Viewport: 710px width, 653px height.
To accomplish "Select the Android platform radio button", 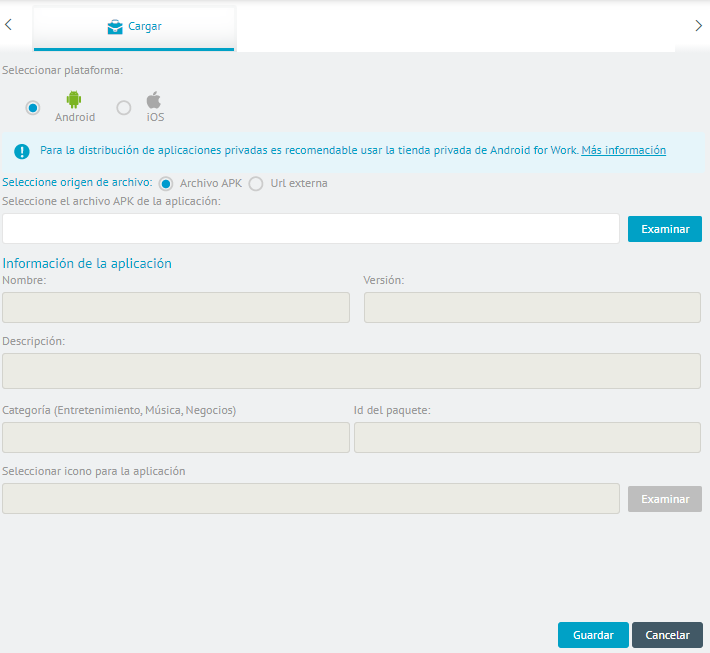I will pyautogui.click(x=33, y=108).
